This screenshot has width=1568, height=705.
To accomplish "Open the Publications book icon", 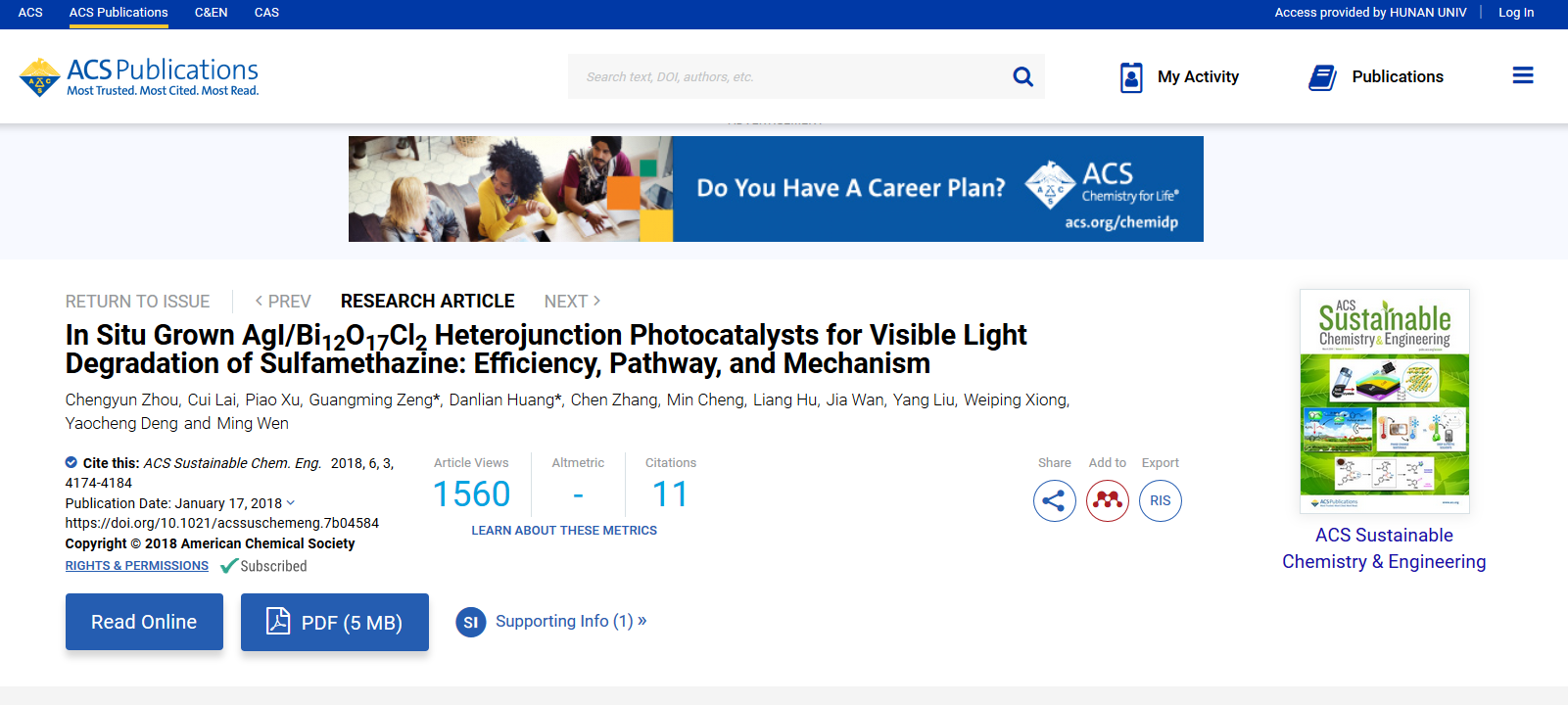I will coord(1322,77).
